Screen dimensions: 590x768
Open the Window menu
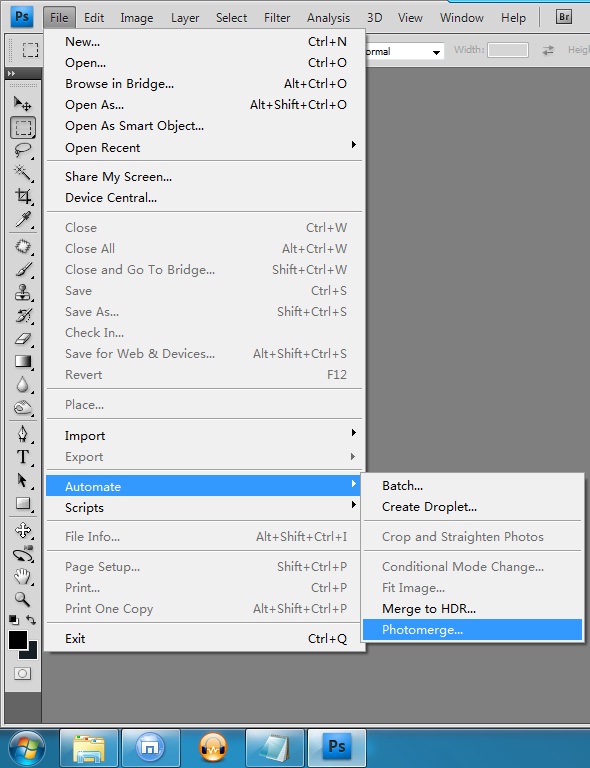tap(461, 18)
